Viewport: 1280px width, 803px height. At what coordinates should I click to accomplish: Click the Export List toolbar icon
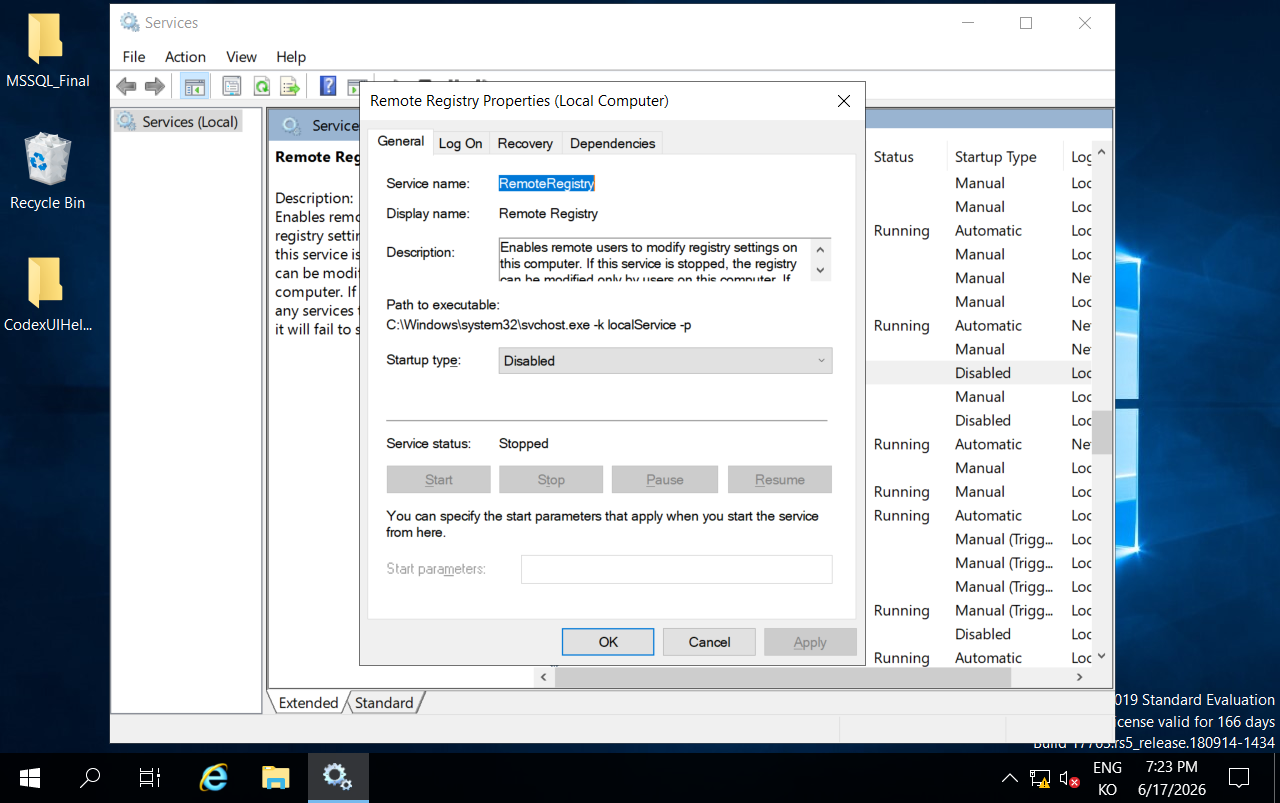click(x=290, y=86)
